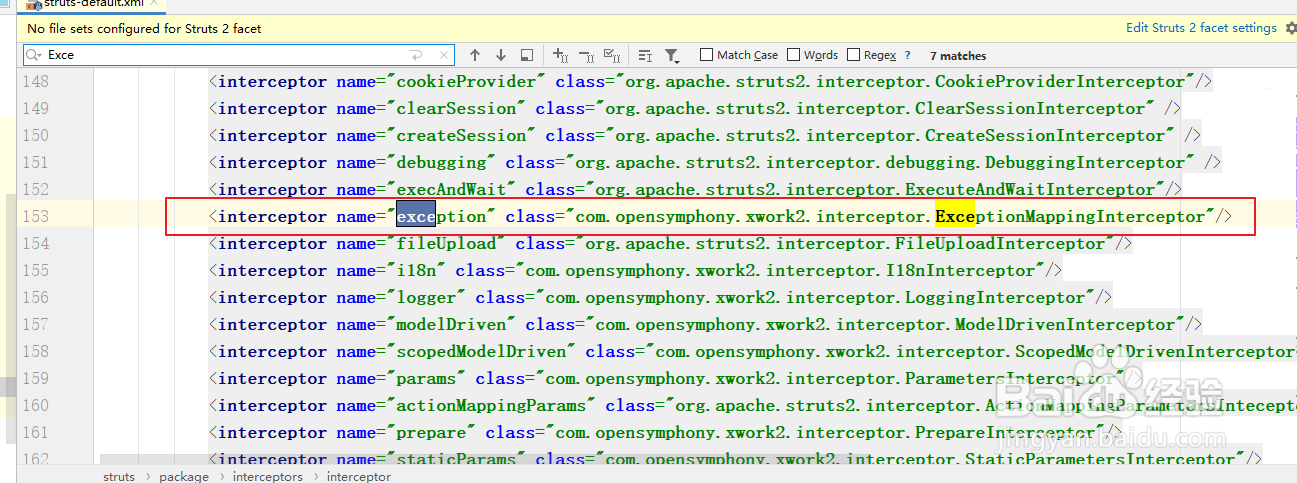
Task: Click the '7 matches' count label
Action: pyautogui.click(x=958, y=56)
